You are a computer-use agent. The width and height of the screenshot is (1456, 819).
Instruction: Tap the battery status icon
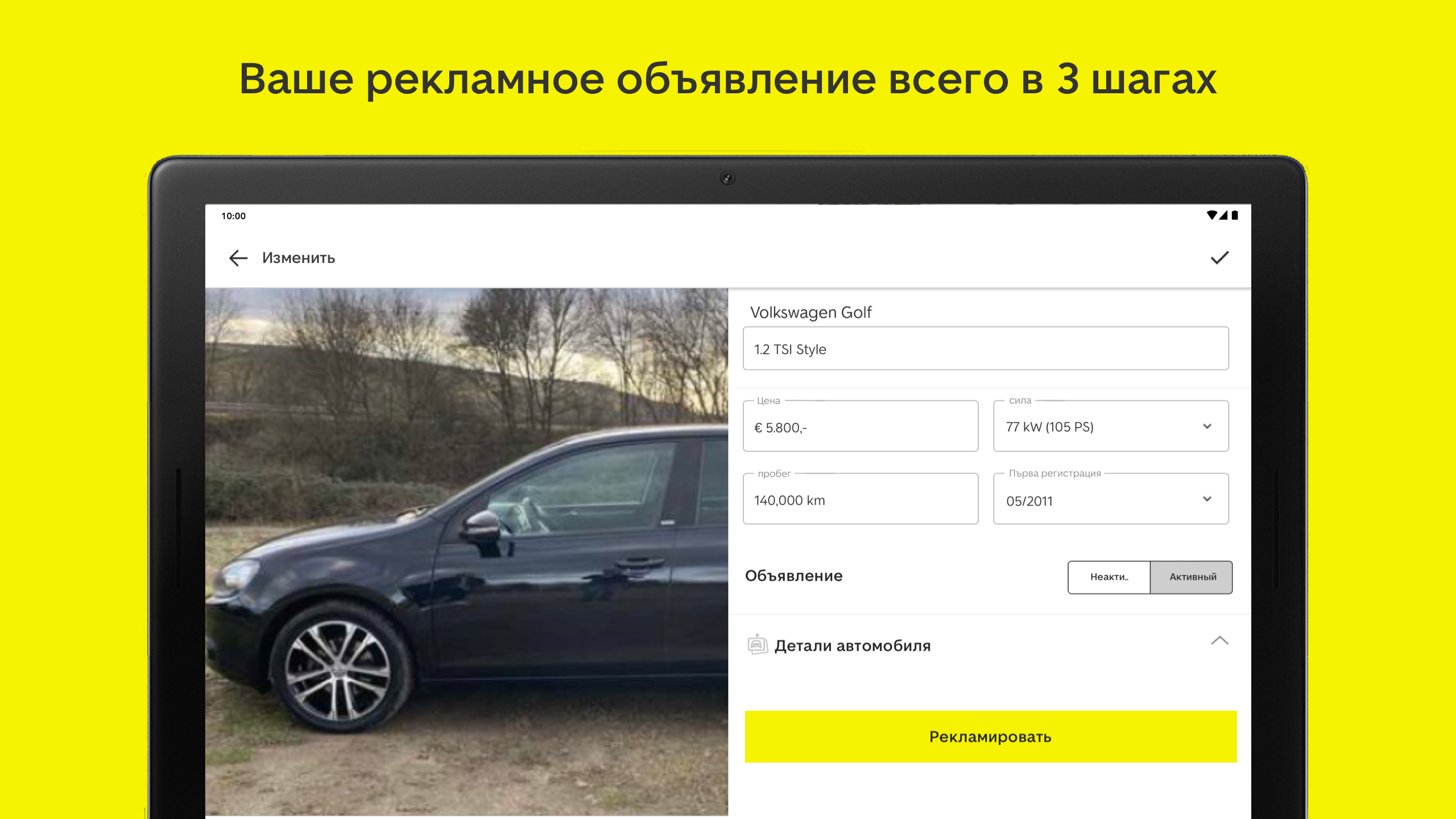tap(1235, 215)
